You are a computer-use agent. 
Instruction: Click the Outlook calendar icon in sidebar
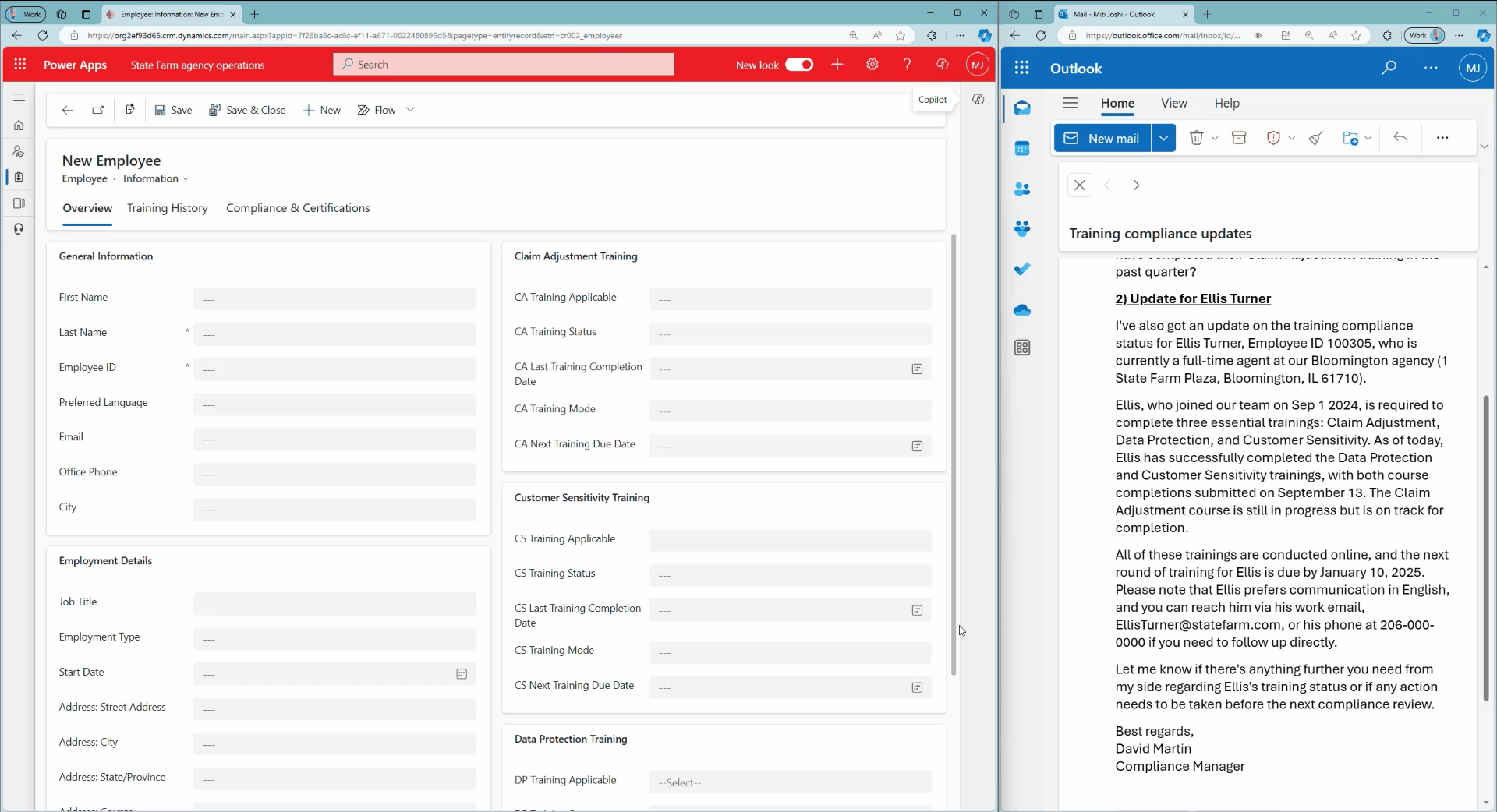pos(1021,149)
